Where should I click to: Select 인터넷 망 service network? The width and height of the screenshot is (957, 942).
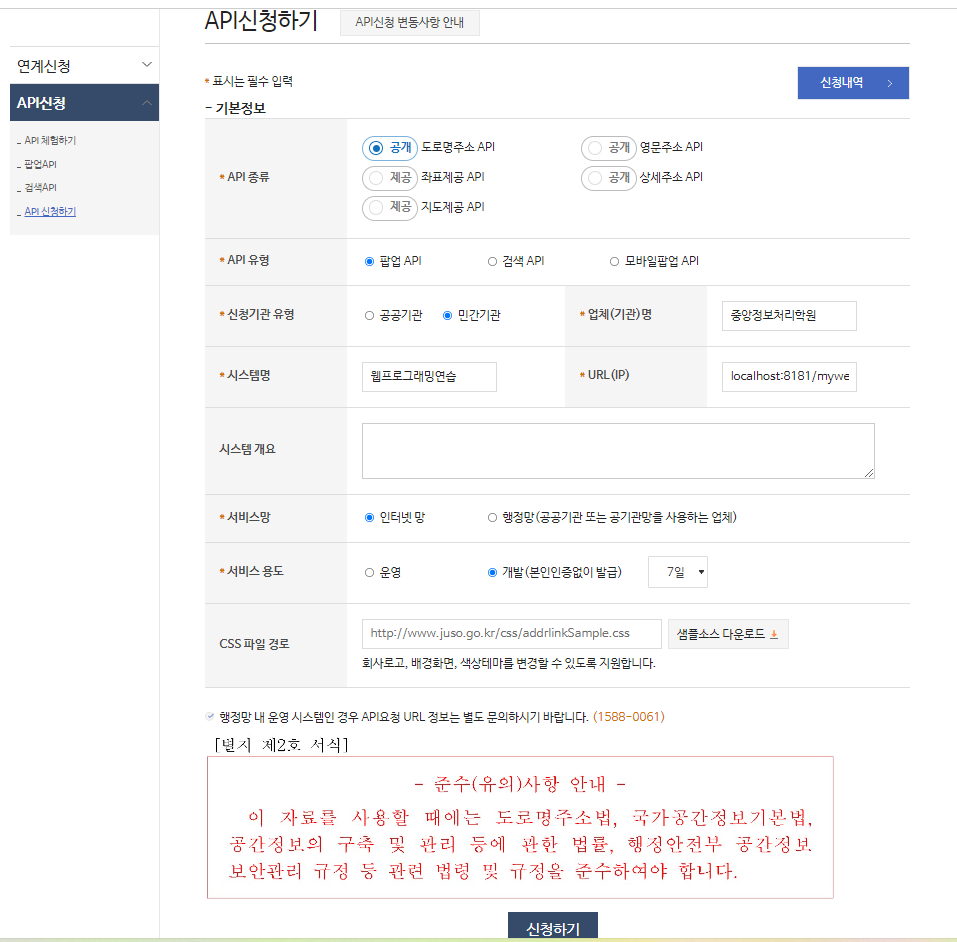click(369, 518)
